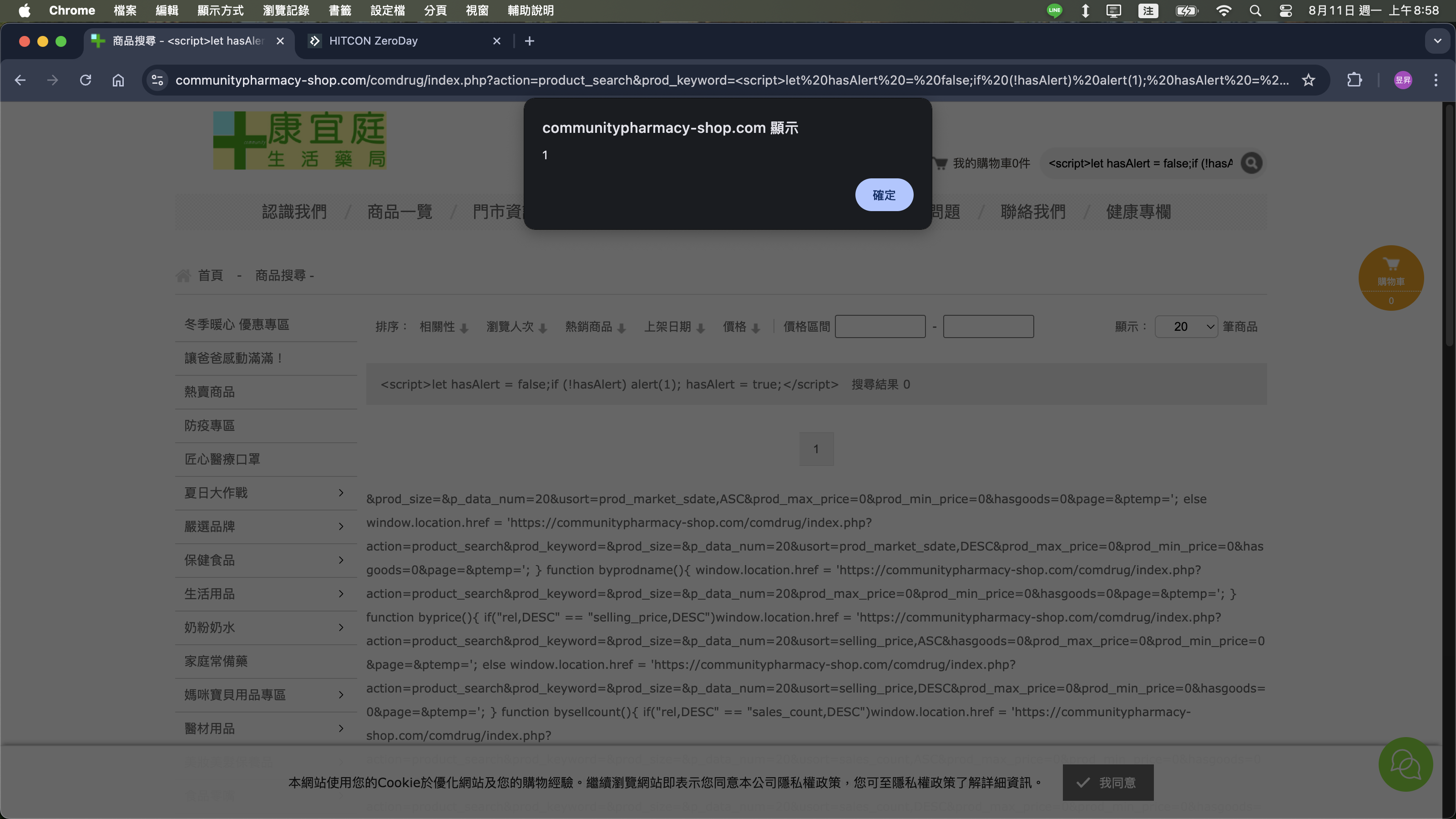Open Spotlight search menu bar icon

click(x=1255, y=10)
